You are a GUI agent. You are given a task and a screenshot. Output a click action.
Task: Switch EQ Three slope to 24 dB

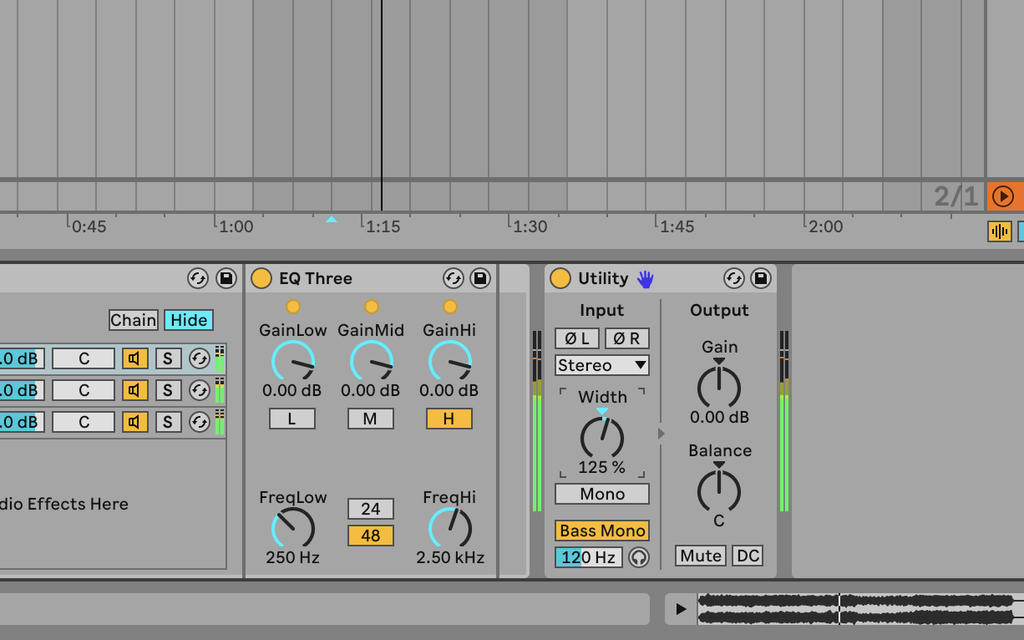click(369, 508)
